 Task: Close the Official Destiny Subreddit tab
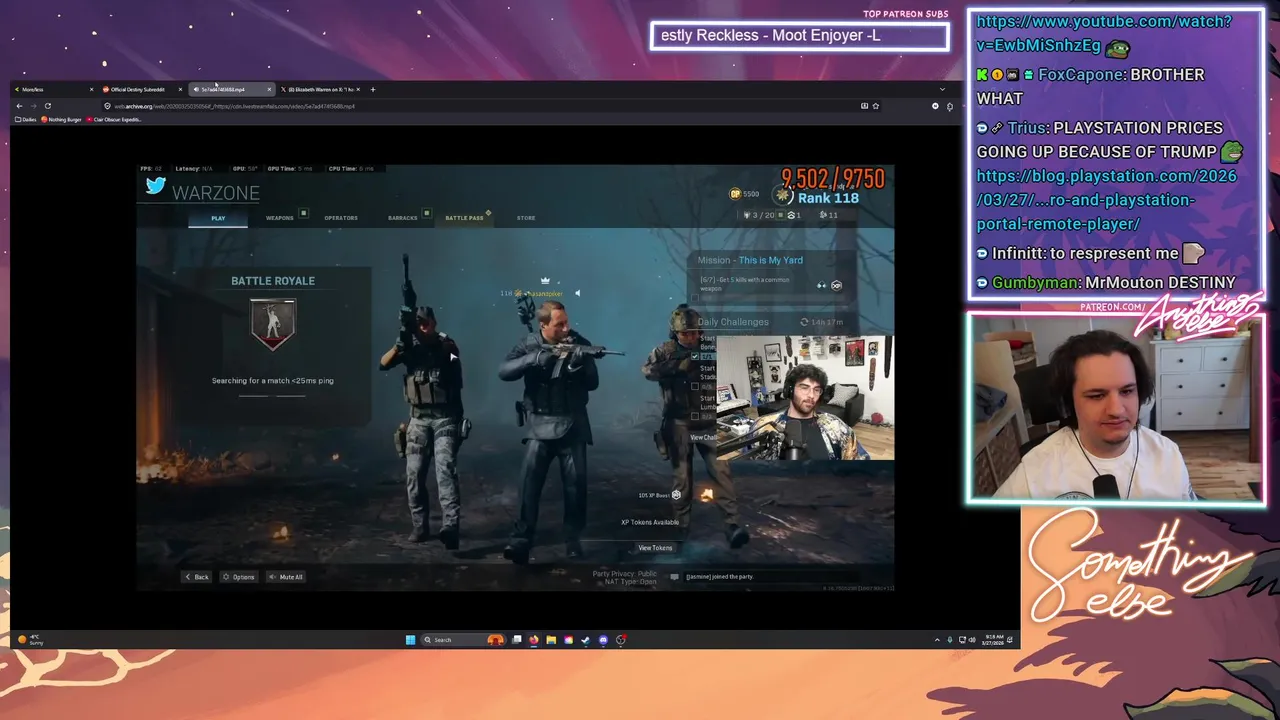click(180, 89)
